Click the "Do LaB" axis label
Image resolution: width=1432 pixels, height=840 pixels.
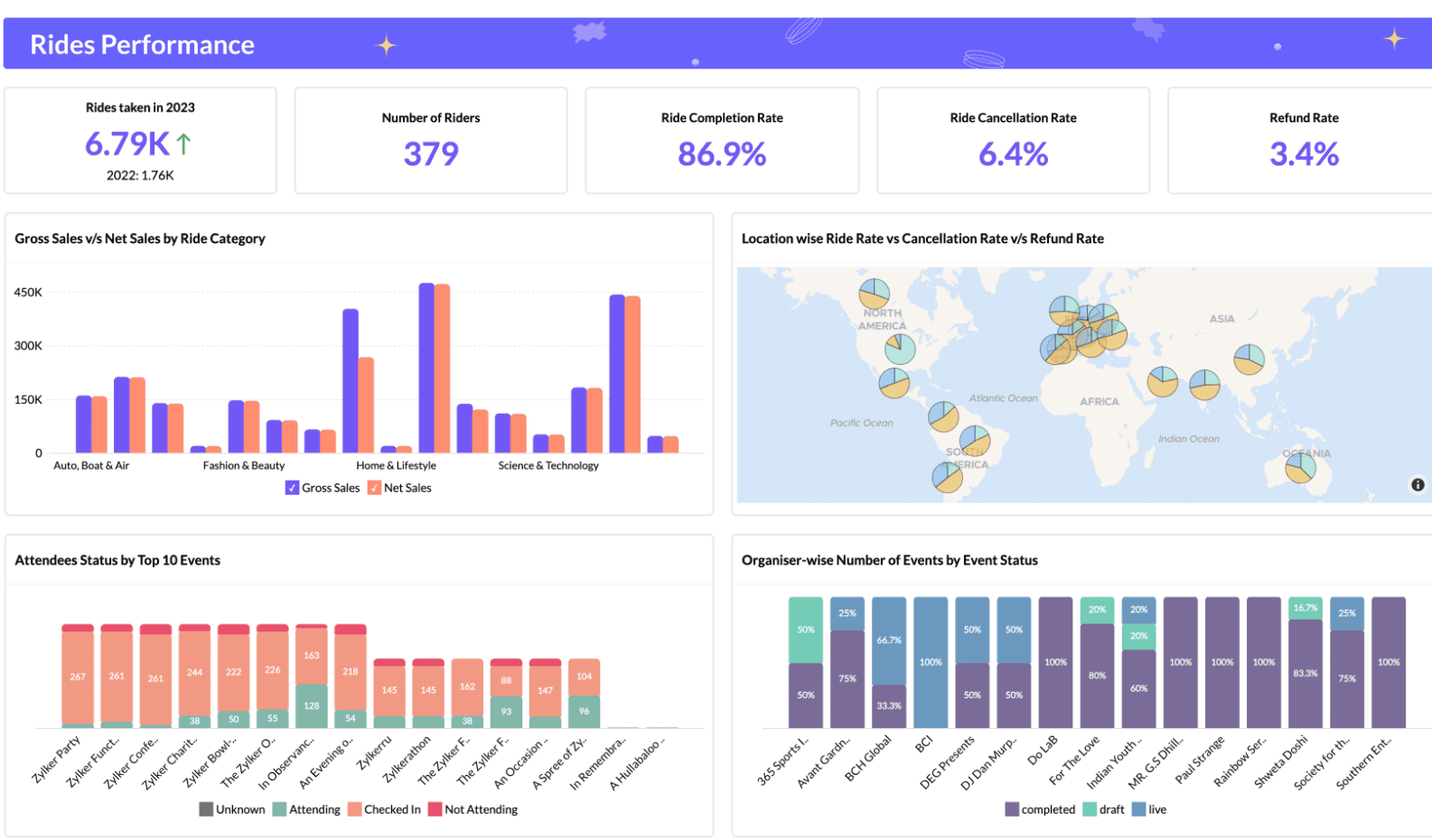1043,751
